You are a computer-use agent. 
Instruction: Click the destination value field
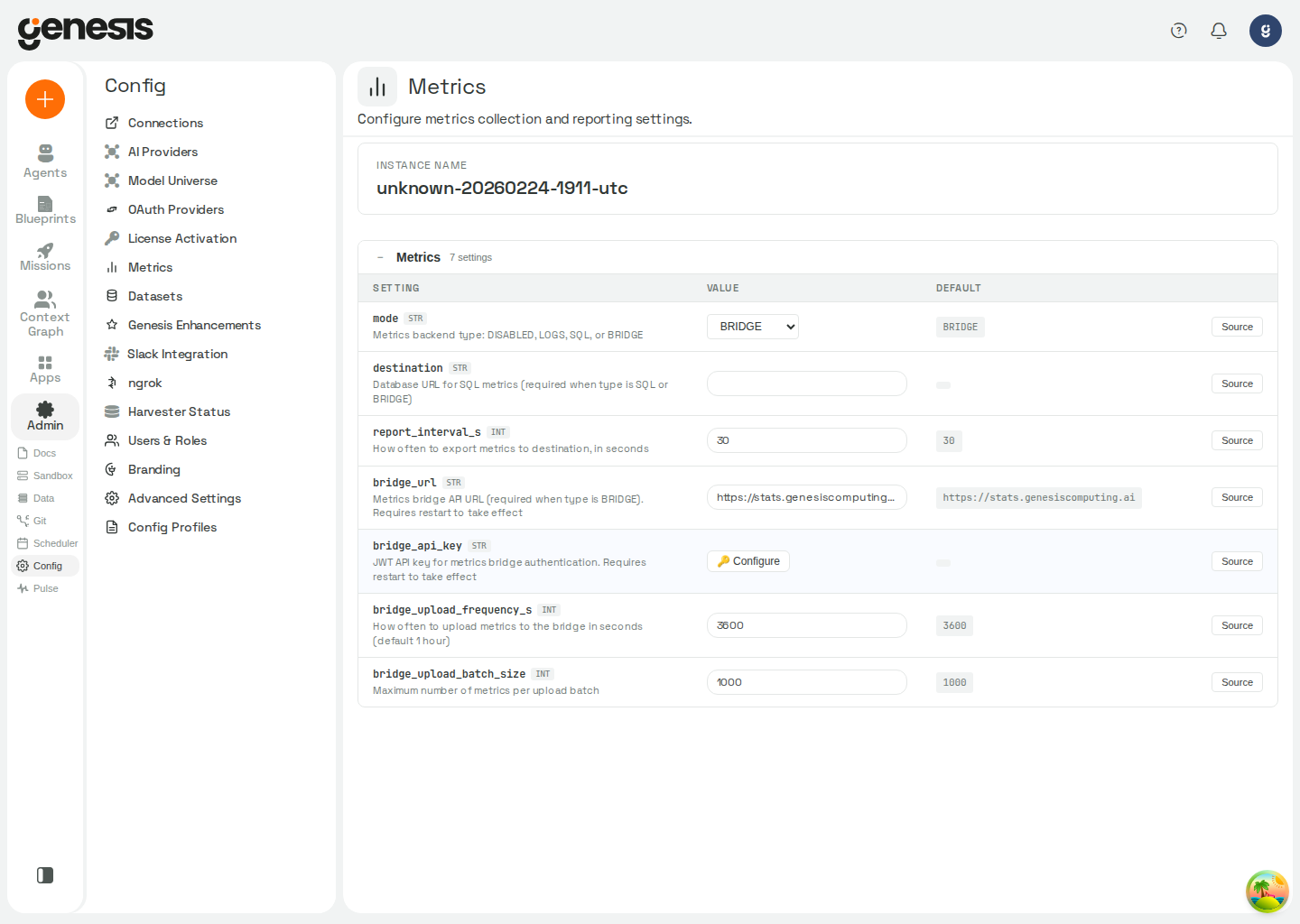click(807, 383)
